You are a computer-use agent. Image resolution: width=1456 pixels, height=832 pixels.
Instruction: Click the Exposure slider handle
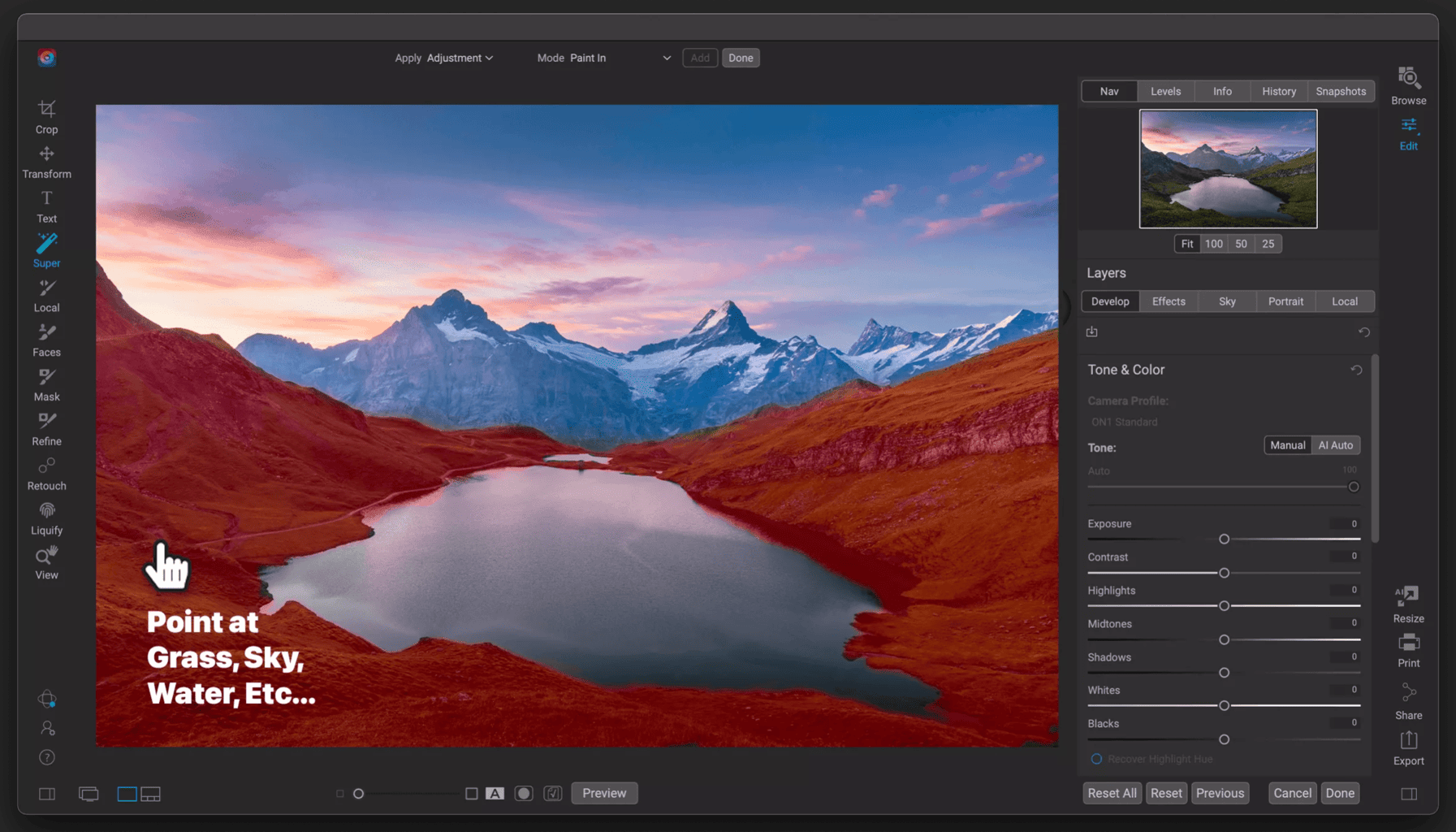tap(1224, 539)
